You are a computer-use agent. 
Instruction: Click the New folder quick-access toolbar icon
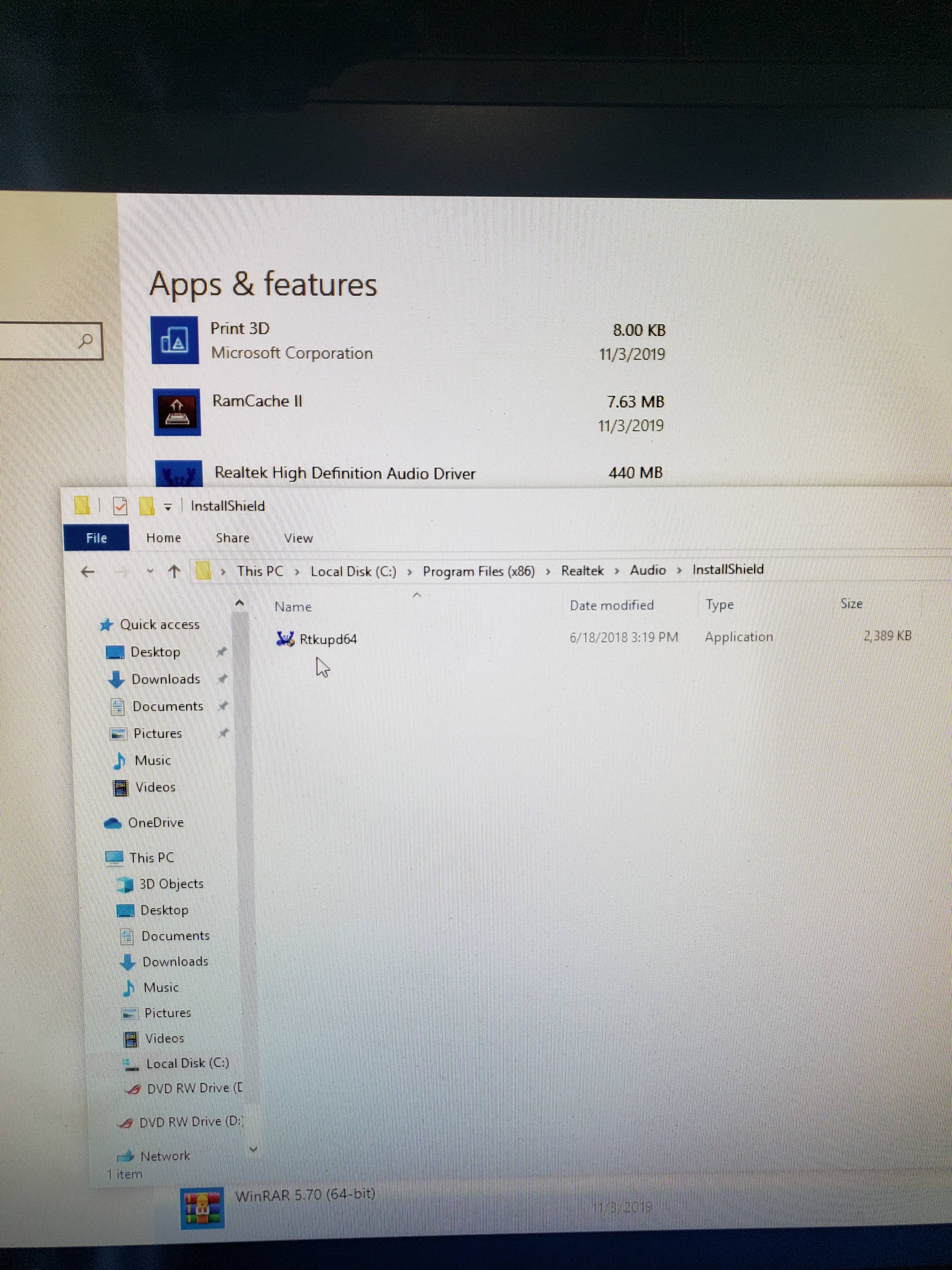pyautogui.click(x=146, y=506)
